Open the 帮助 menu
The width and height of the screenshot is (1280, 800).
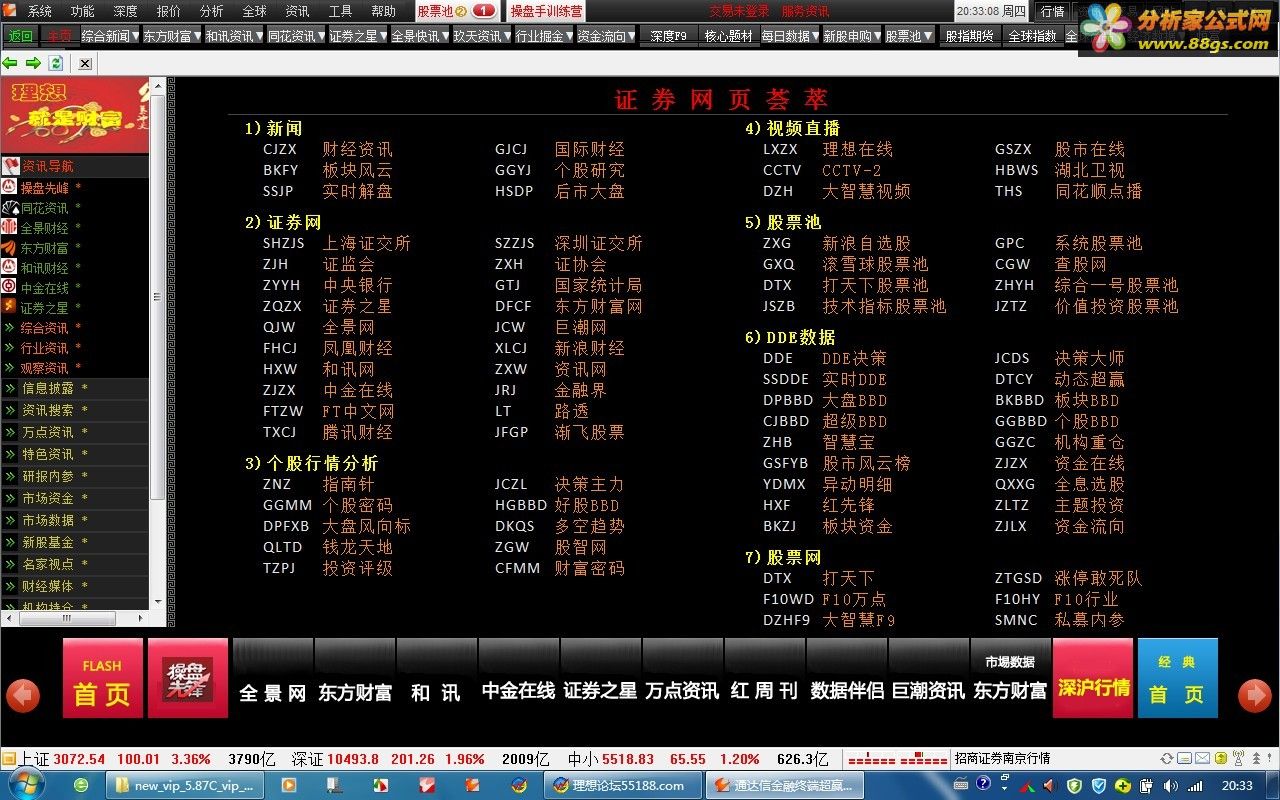[x=384, y=12]
